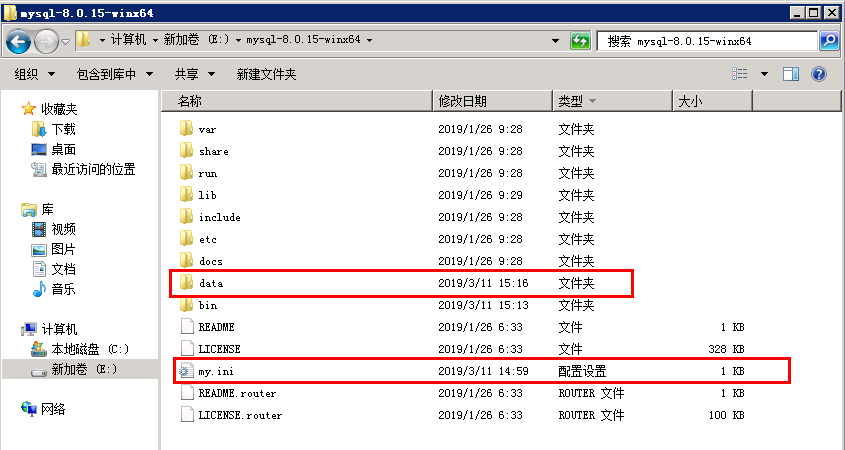Select 计算机 in the navigation pane

click(x=59, y=329)
